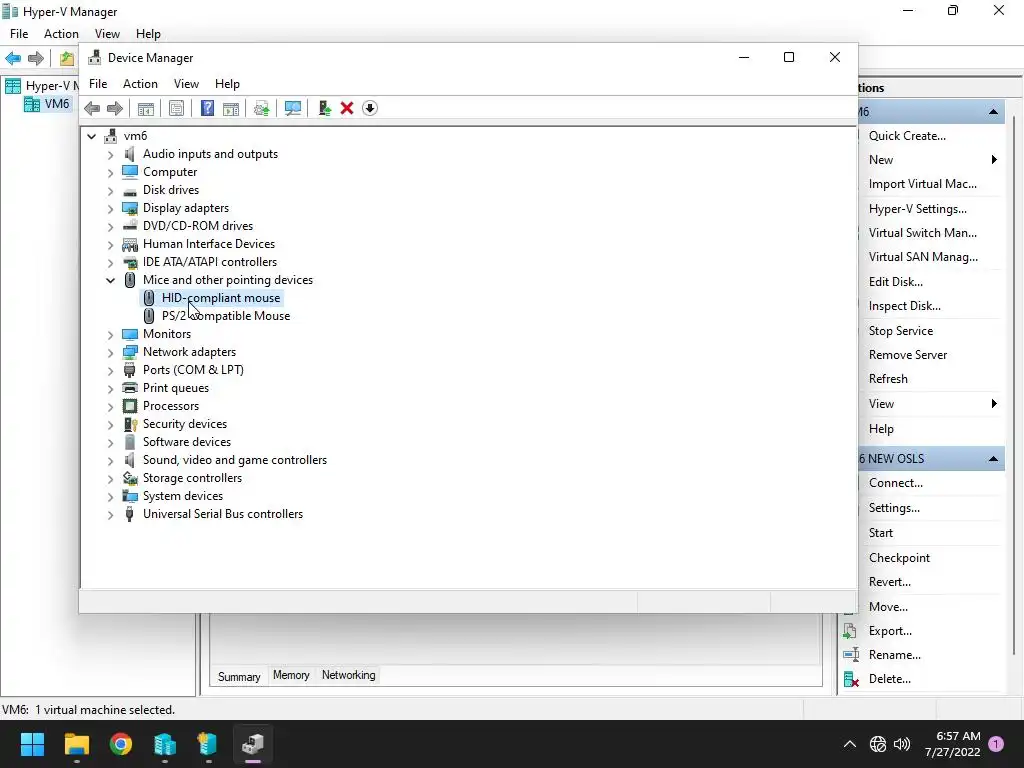Click Inspect Disk... in Actions pane
Viewport: 1024px width, 768px height.
click(x=904, y=306)
